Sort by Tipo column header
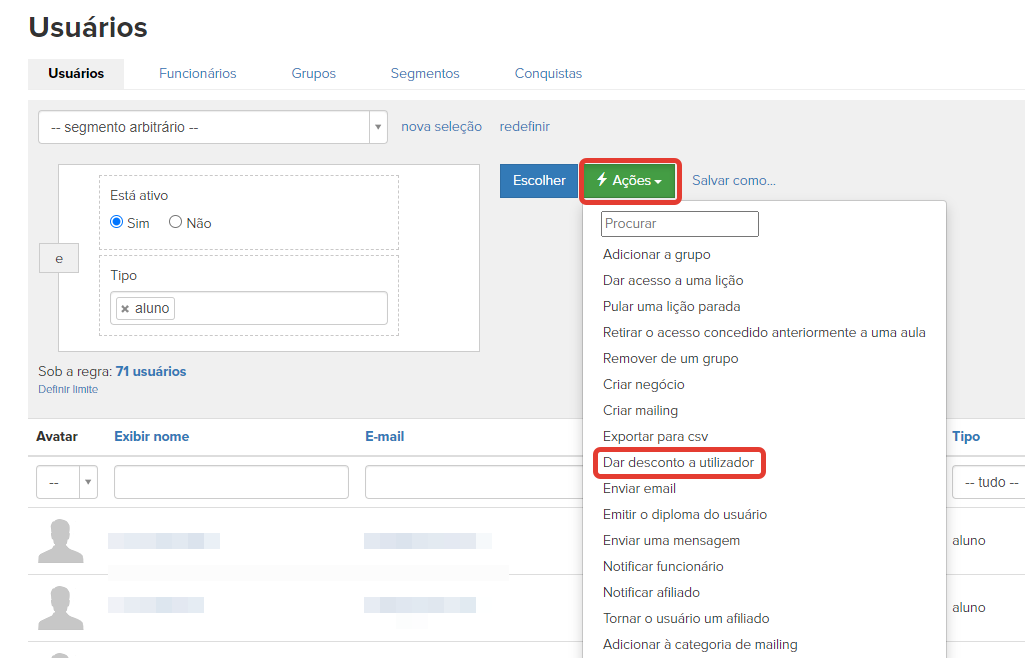1025x658 pixels. (966, 436)
